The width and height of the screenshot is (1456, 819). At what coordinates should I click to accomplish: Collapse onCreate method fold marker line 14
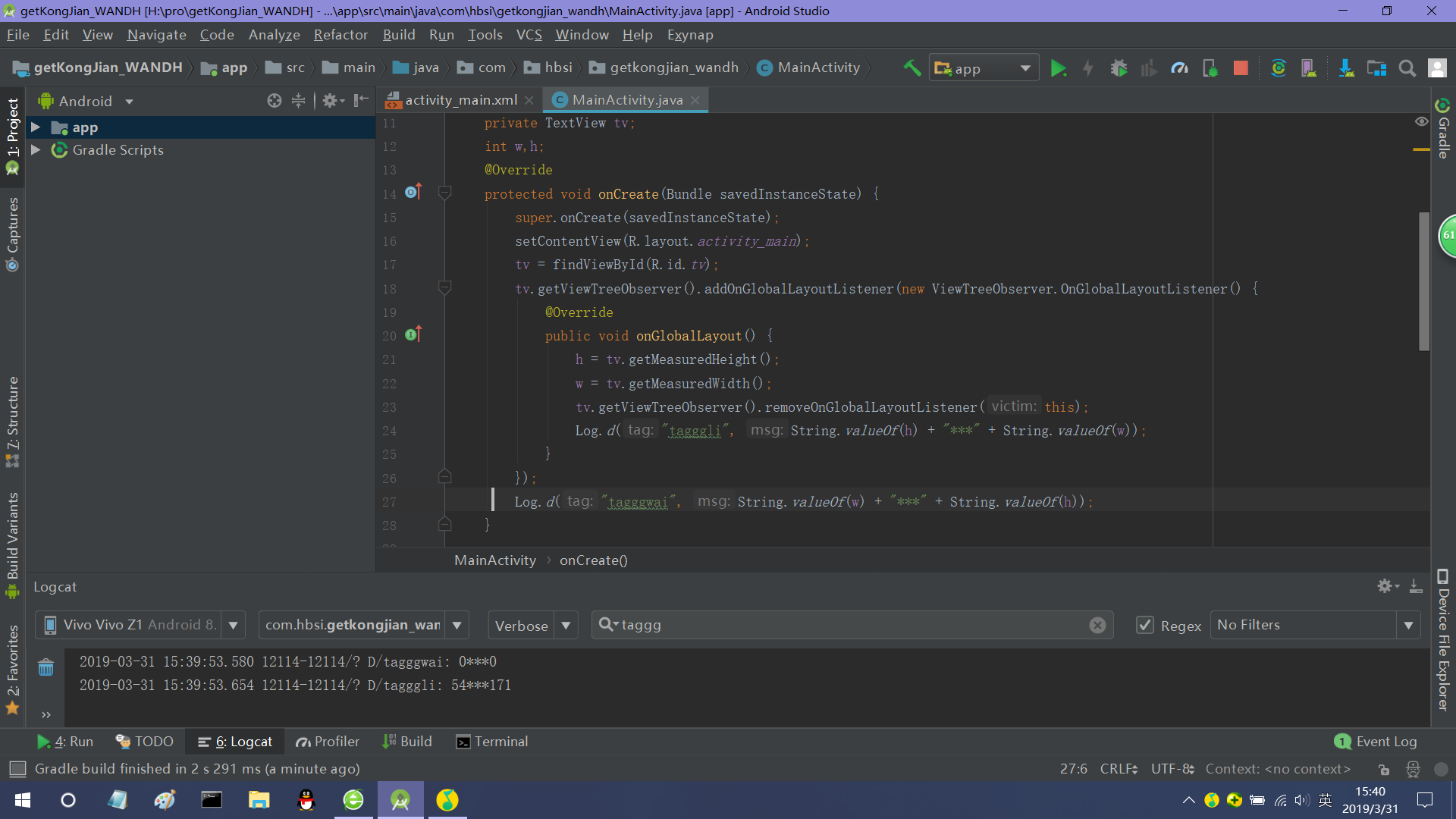pyautogui.click(x=445, y=193)
